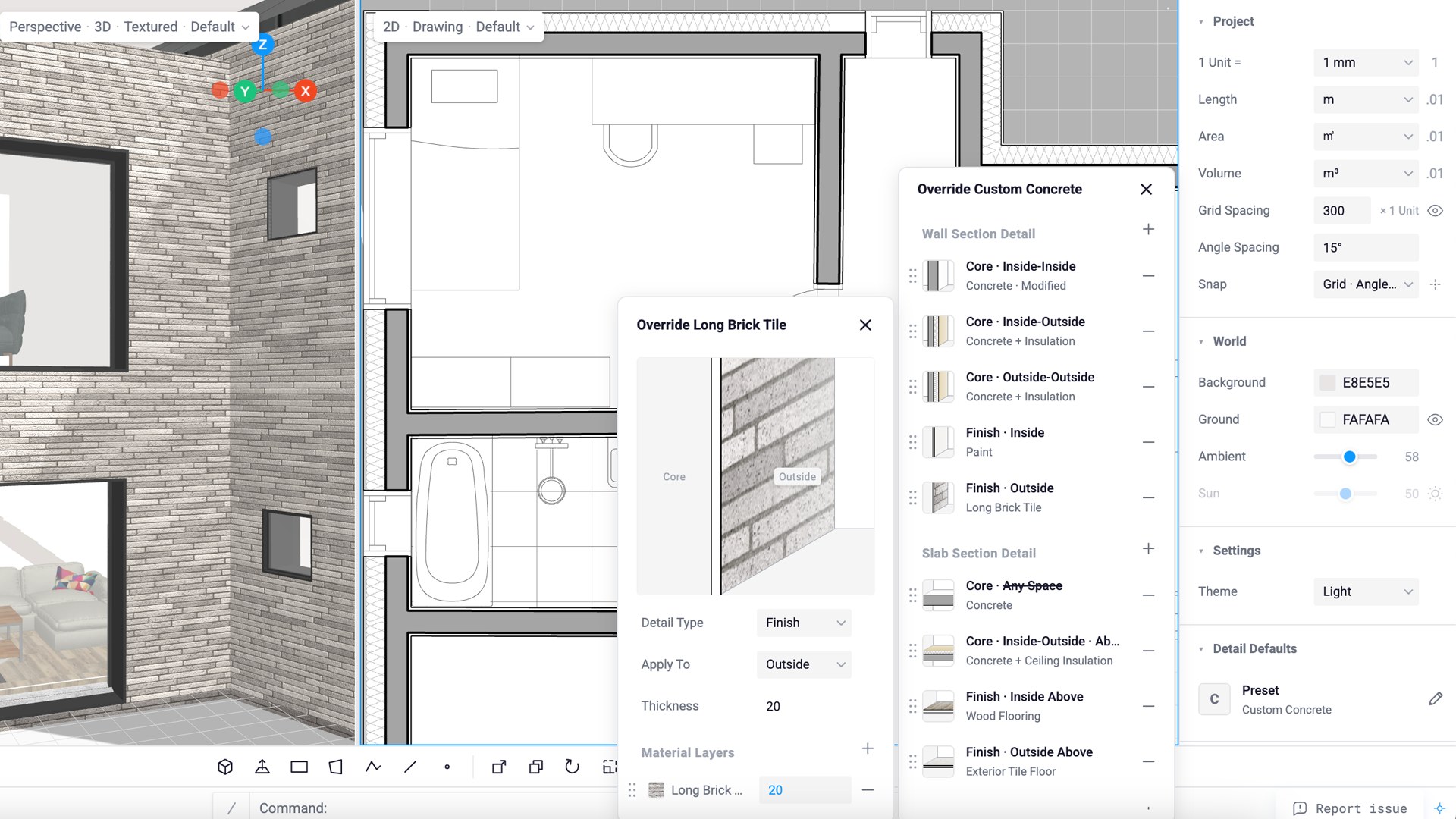Select the duplicate copy tool
Screen dimensions: 1456x819
click(536, 767)
